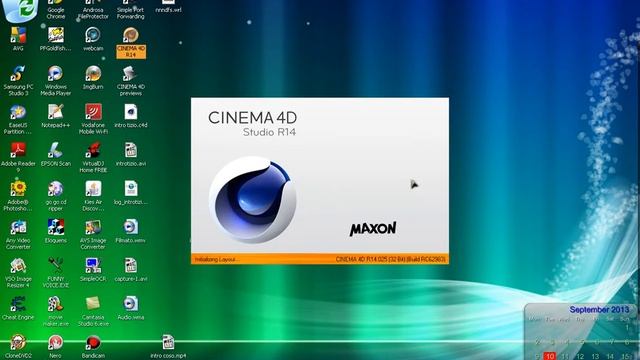Select the highlighted CINEMA 4D R14 icon

click(x=131, y=42)
